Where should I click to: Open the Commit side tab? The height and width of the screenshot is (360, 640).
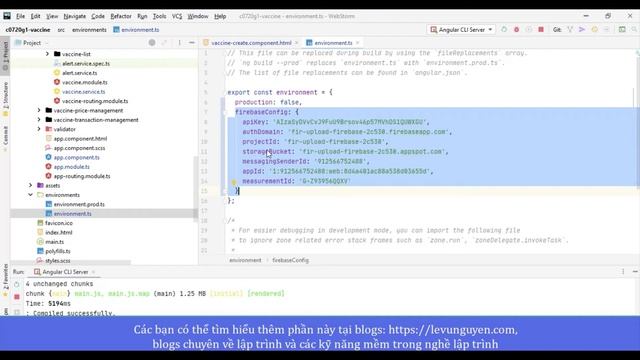click(x=5, y=138)
